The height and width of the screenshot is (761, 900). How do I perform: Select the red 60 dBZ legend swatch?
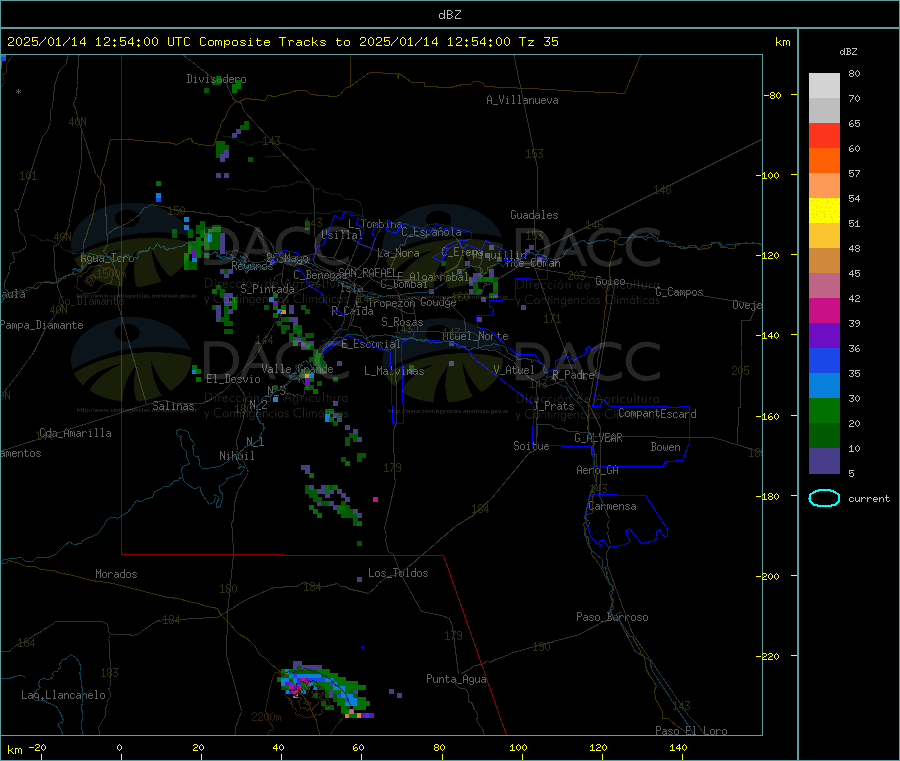(x=824, y=135)
